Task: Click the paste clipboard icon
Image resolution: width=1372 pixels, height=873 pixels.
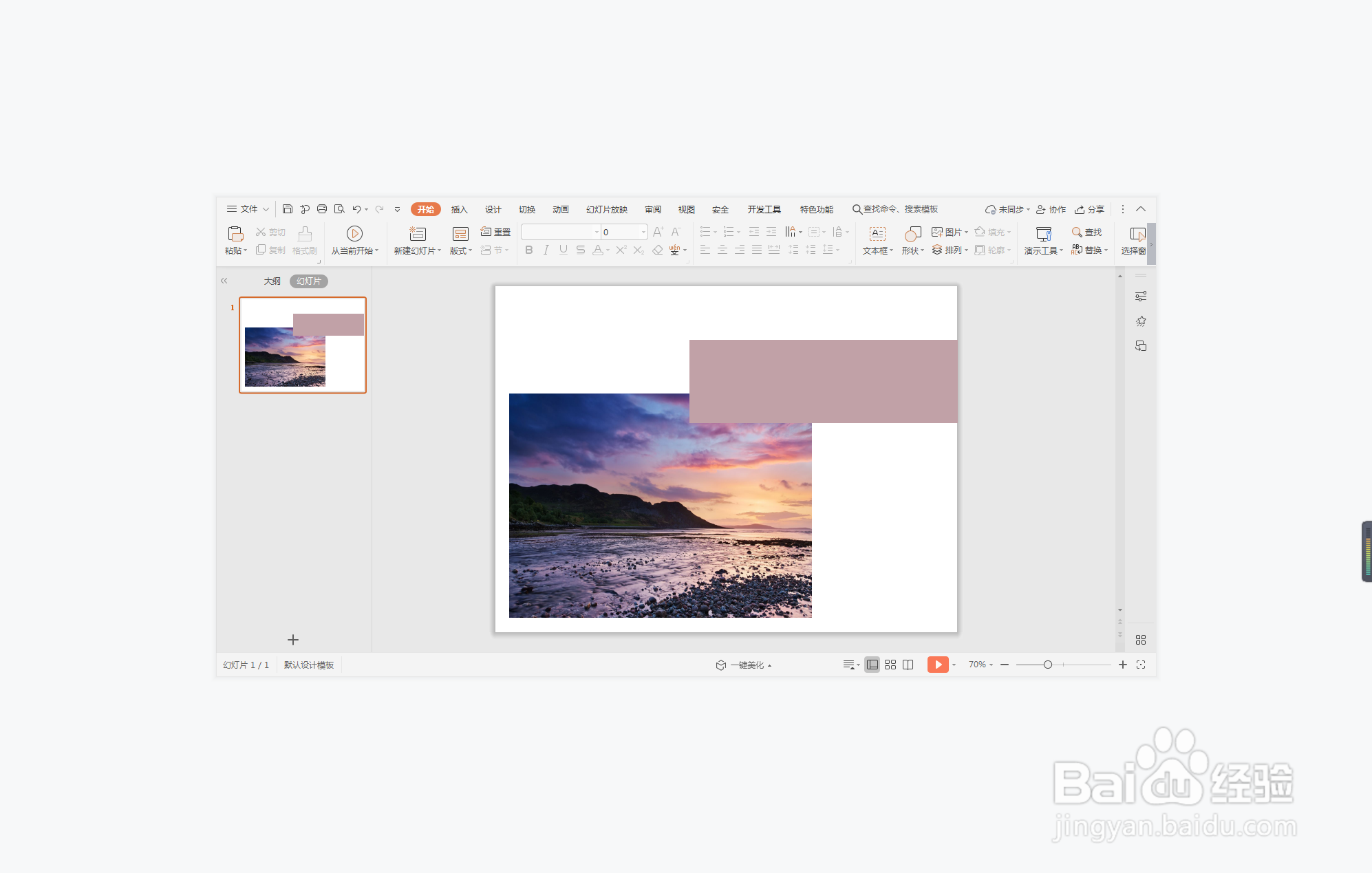Action: 235,234
